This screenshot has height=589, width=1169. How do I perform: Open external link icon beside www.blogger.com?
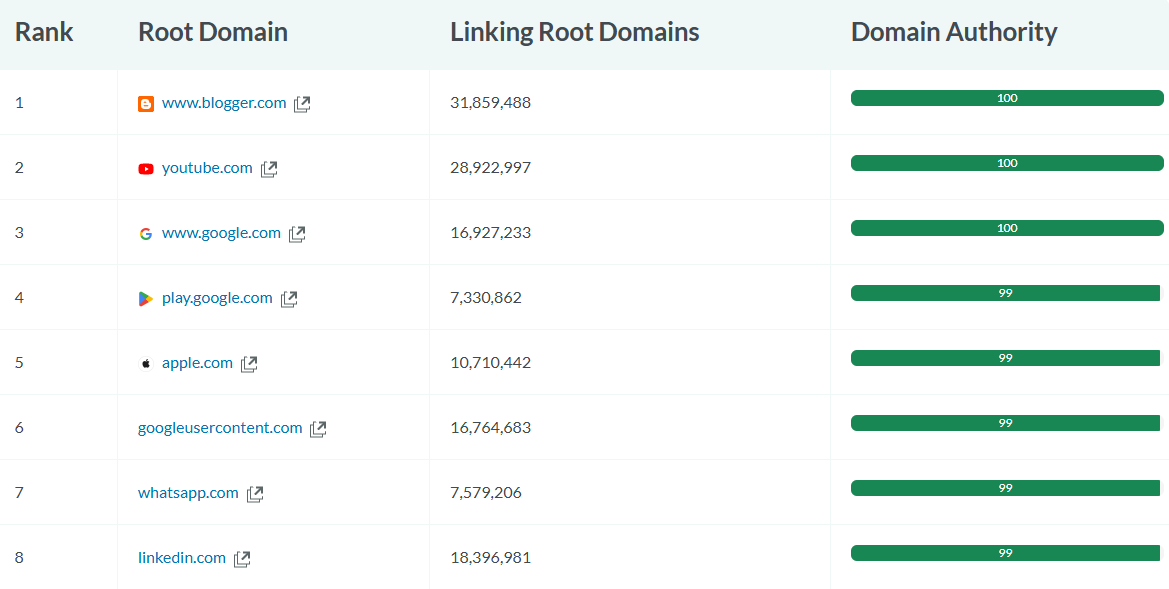coord(302,104)
